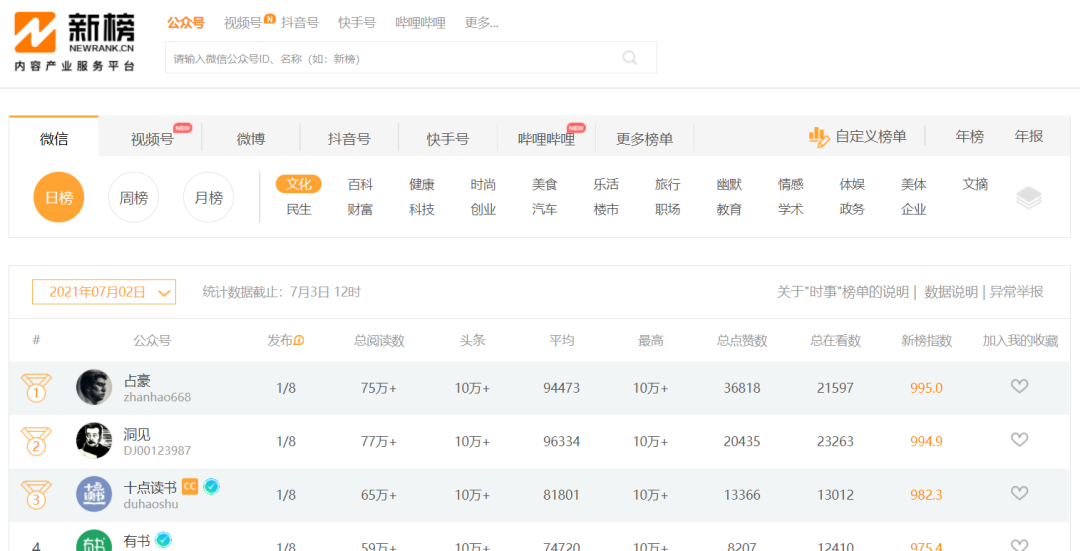Click the 总阅读数 column header
The image size is (1080, 551).
pyautogui.click(x=379, y=340)
